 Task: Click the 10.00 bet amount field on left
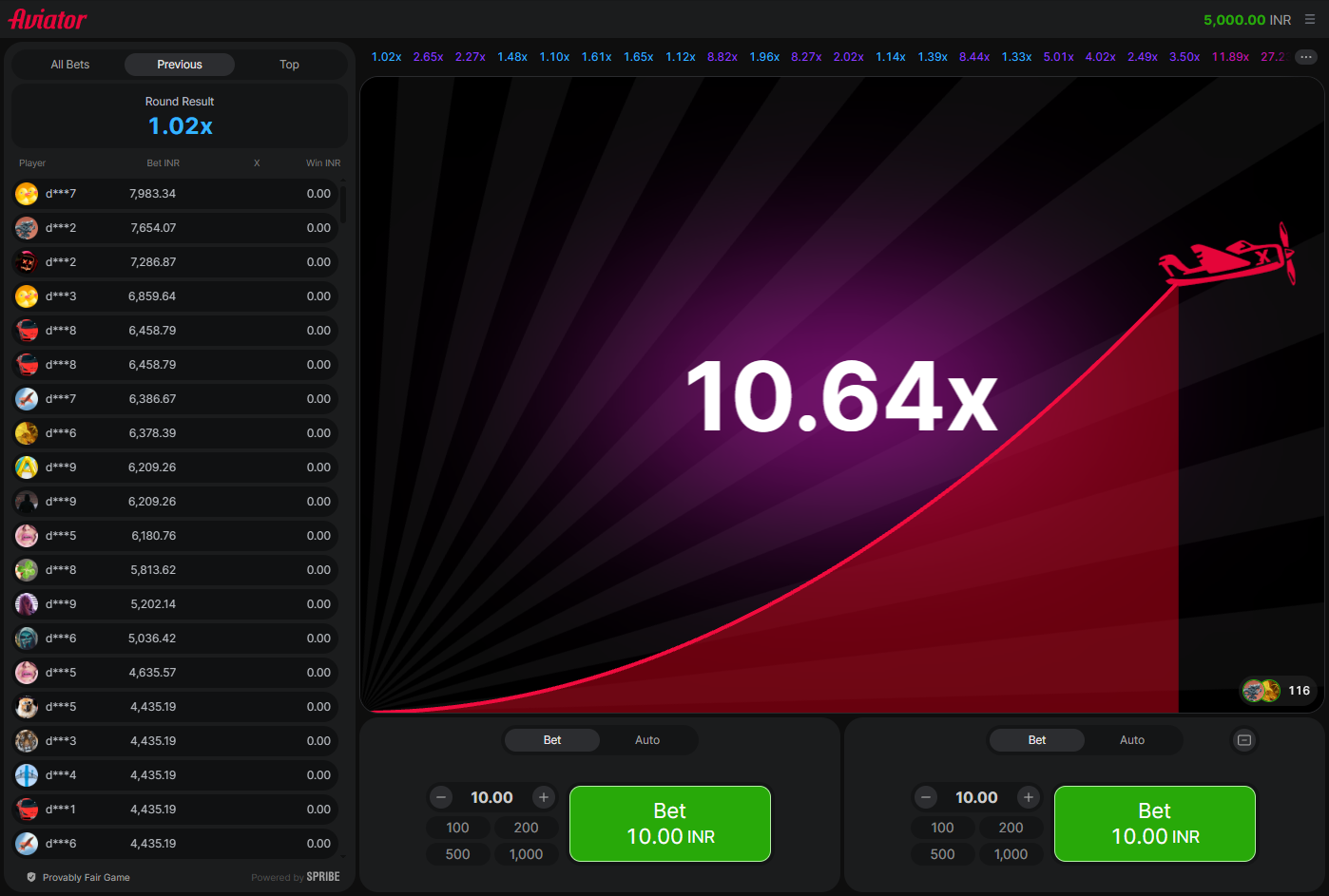(491, 797)
